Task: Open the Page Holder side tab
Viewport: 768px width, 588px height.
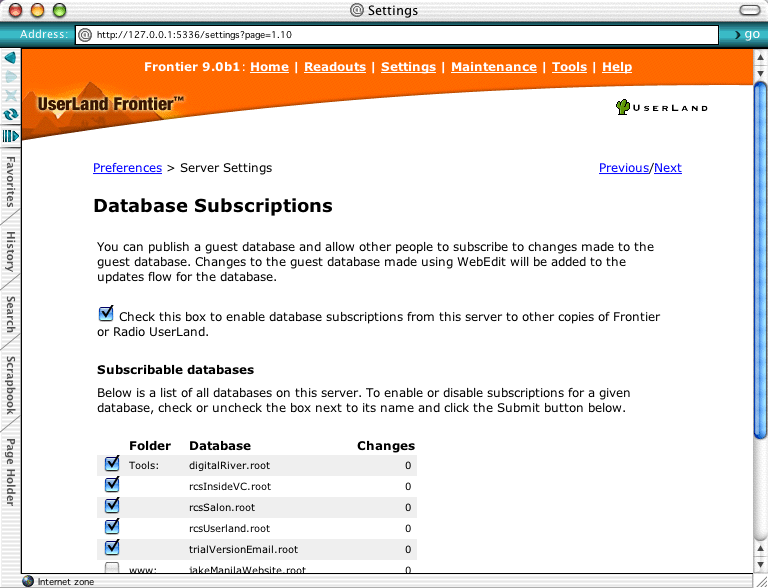Action: pos(10,472)
